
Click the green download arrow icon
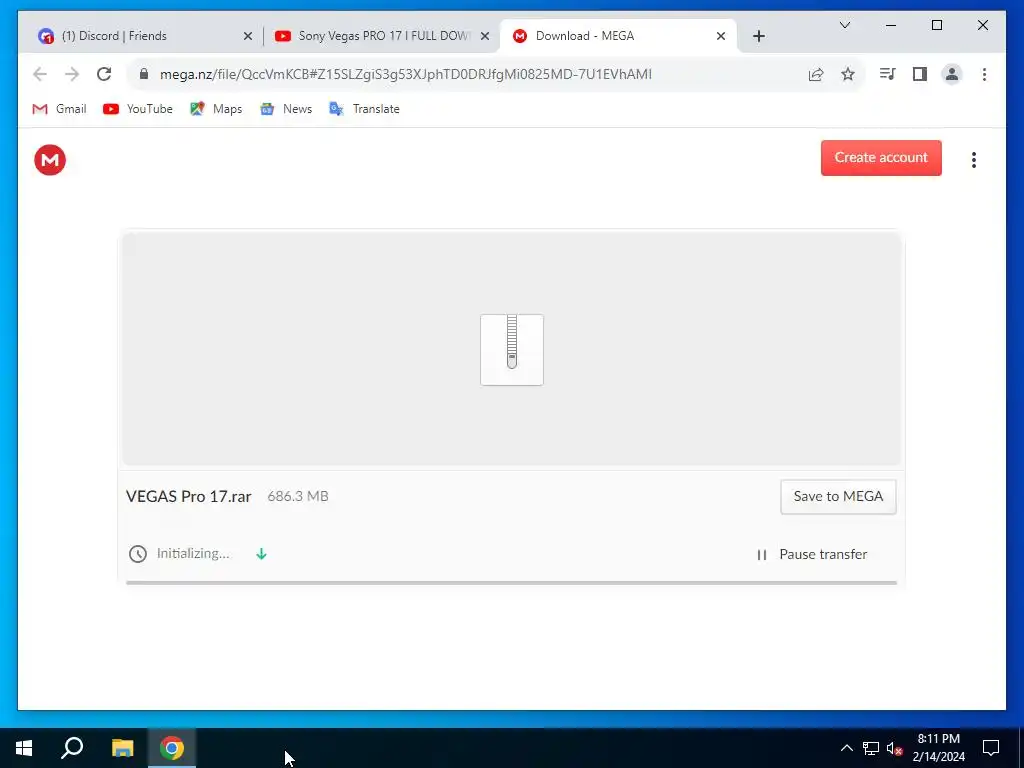point(261,554)
